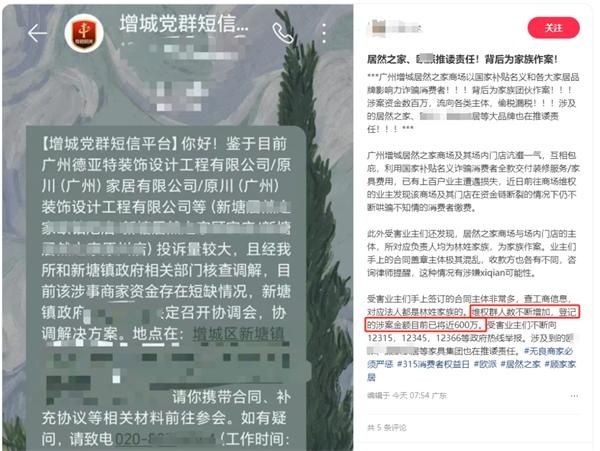600x451 pixels.
Task: Tap the underlined 增城区新塘镇 address link
Action: point(238,334)
